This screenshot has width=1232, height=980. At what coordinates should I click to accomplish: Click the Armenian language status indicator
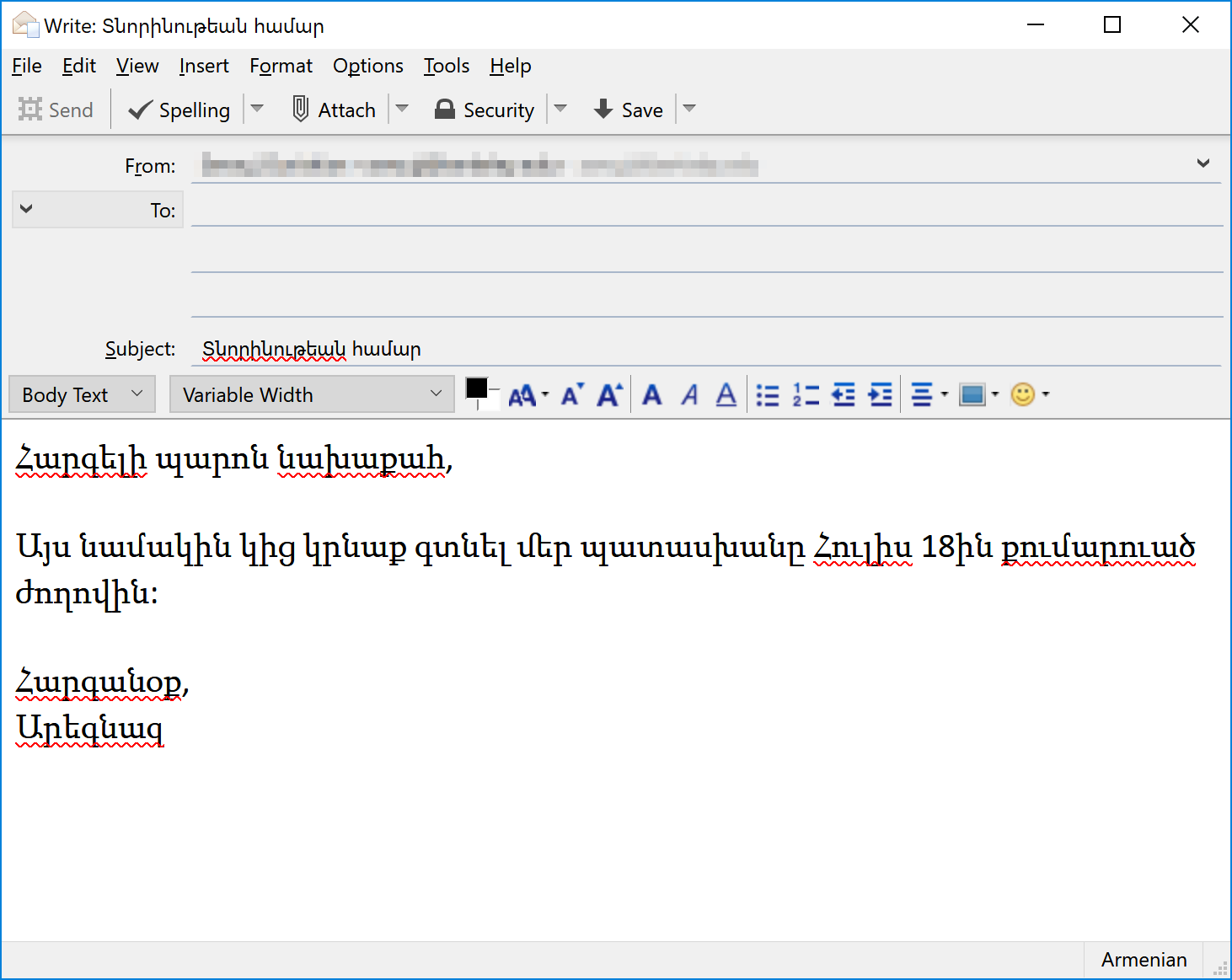1144,960
